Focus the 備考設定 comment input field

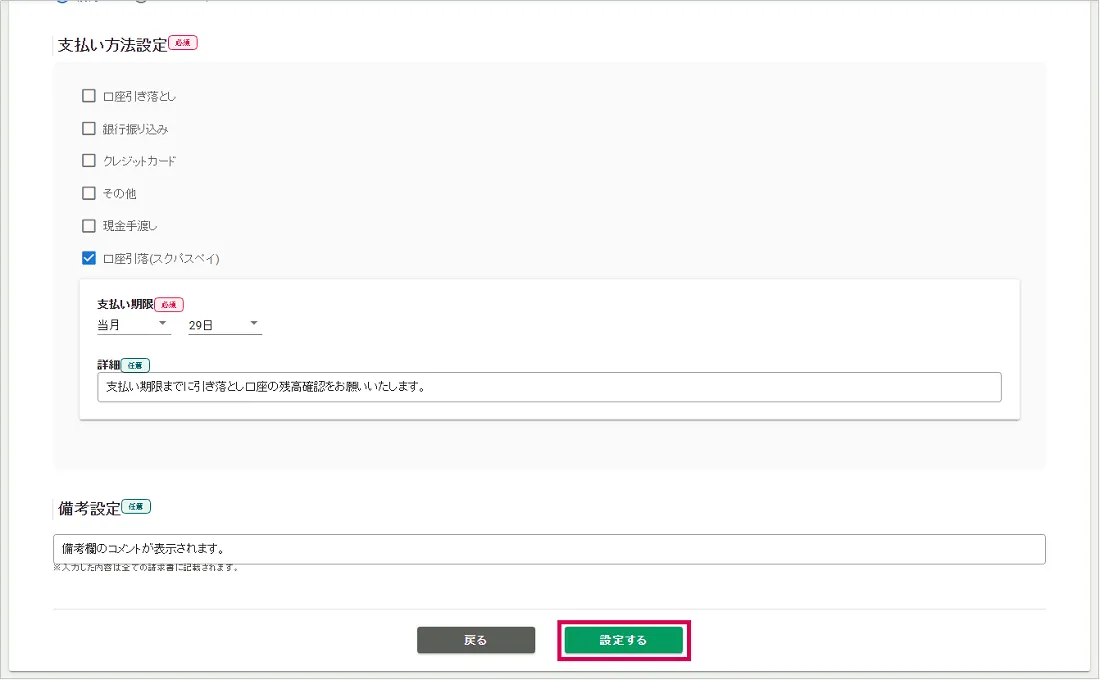(549, 549)
